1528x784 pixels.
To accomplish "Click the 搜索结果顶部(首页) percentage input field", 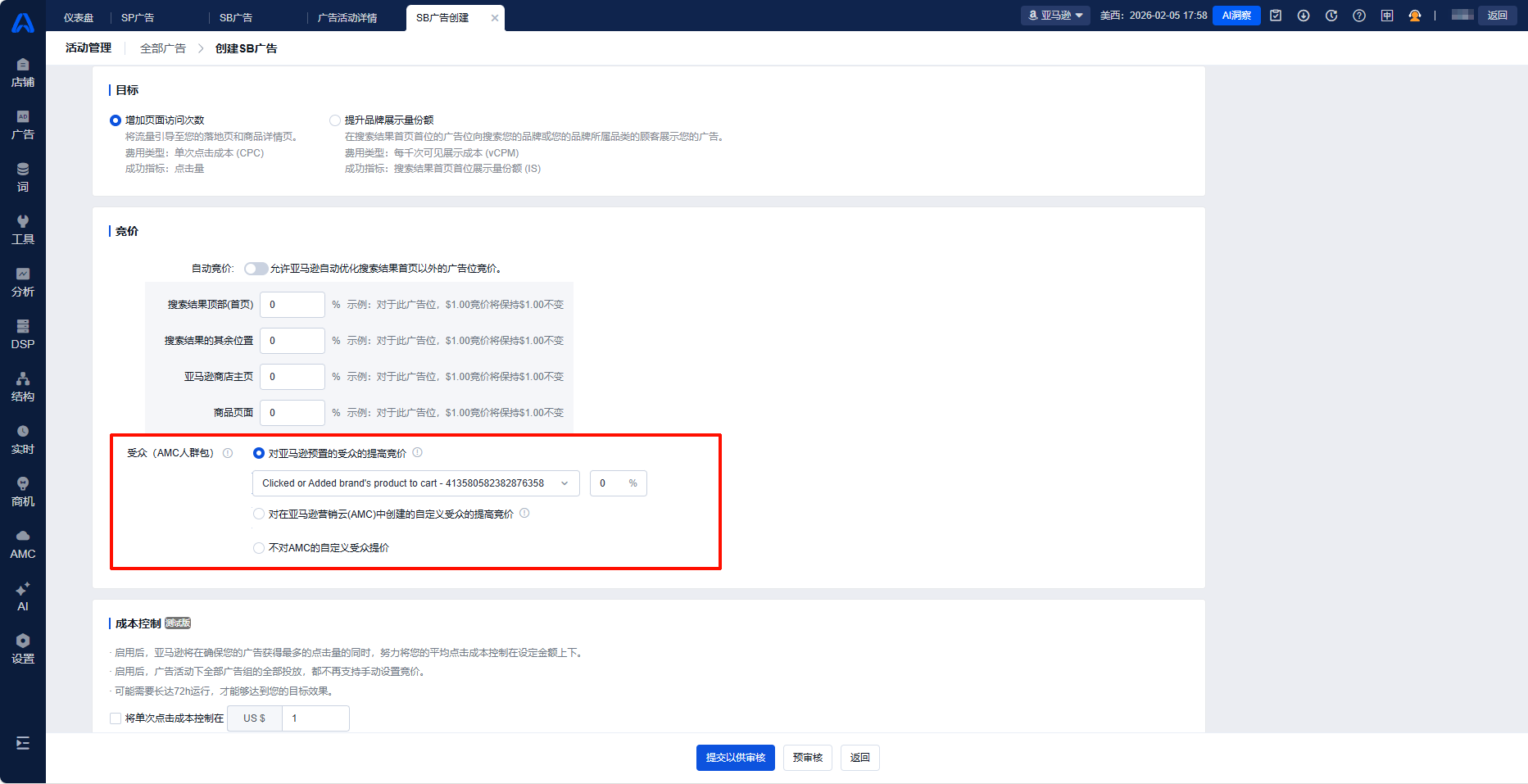I will coord(292,305).
